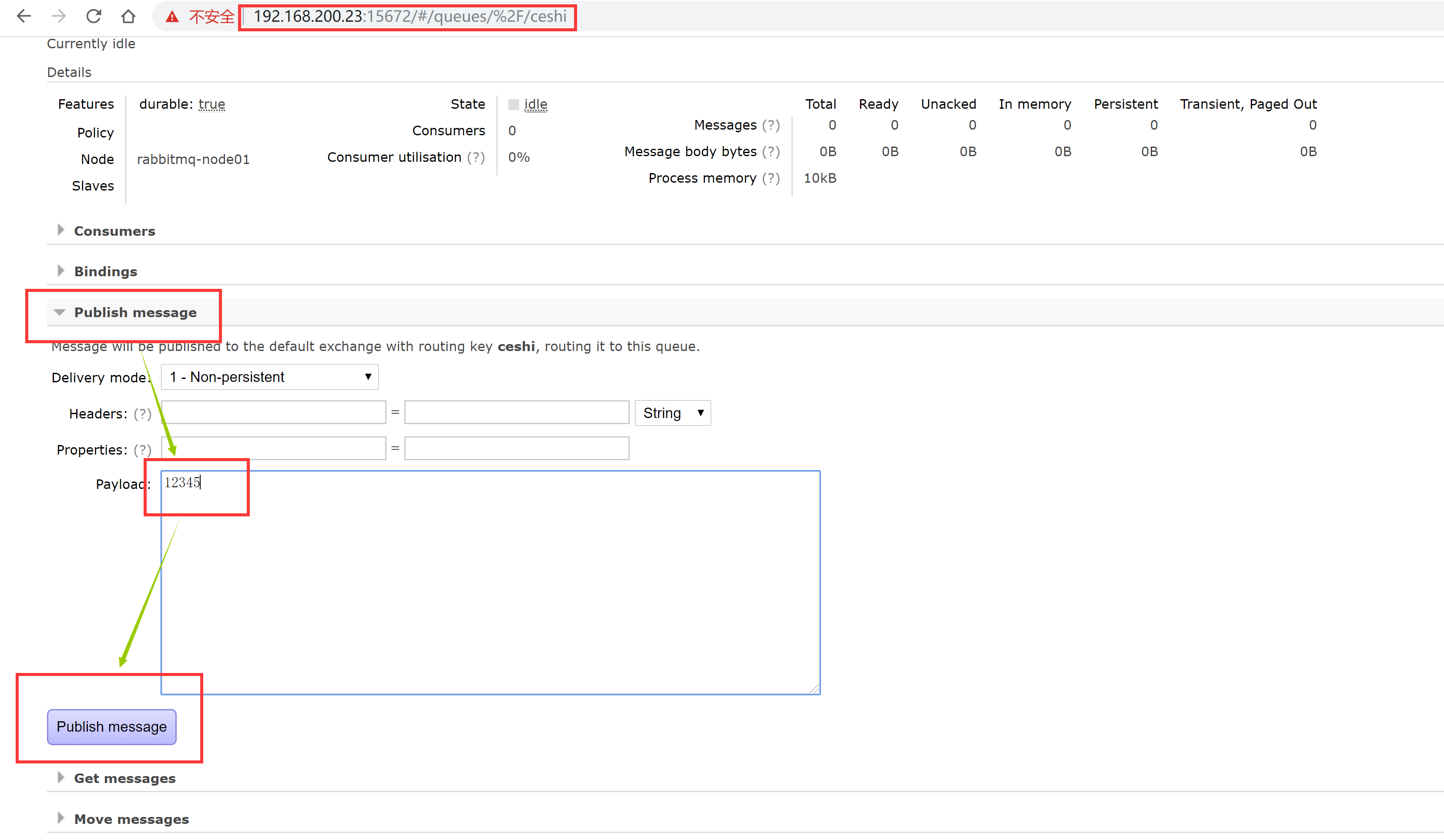
Task: Click the browser back arrow
Action: click(24, 16)
